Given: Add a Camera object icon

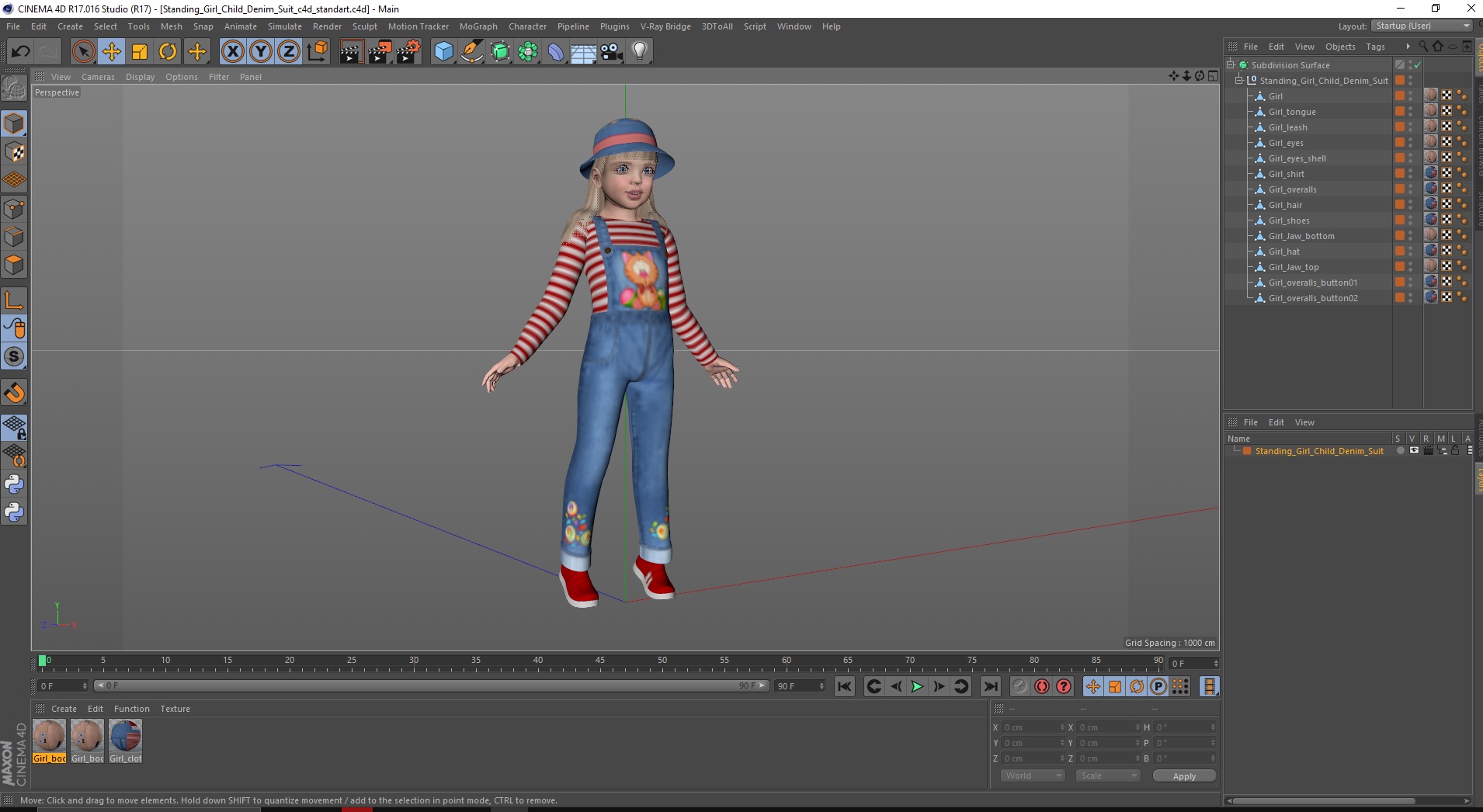Looking at the screenshot, I should 612,52.
